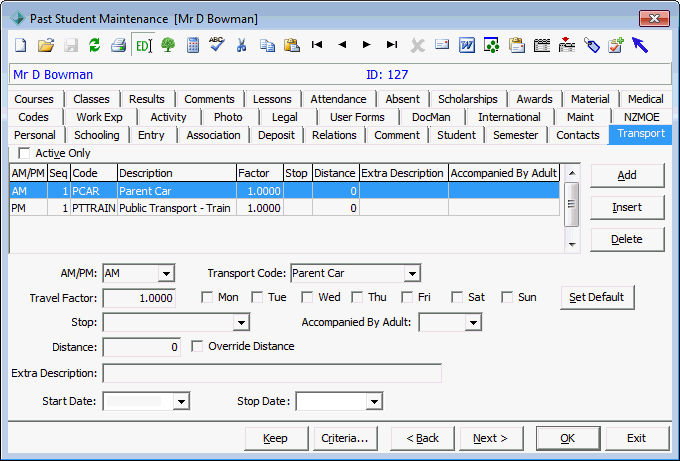The image size is (680, 461).
Task: Open the calculator toolbar icon
Action: [193, 45]
